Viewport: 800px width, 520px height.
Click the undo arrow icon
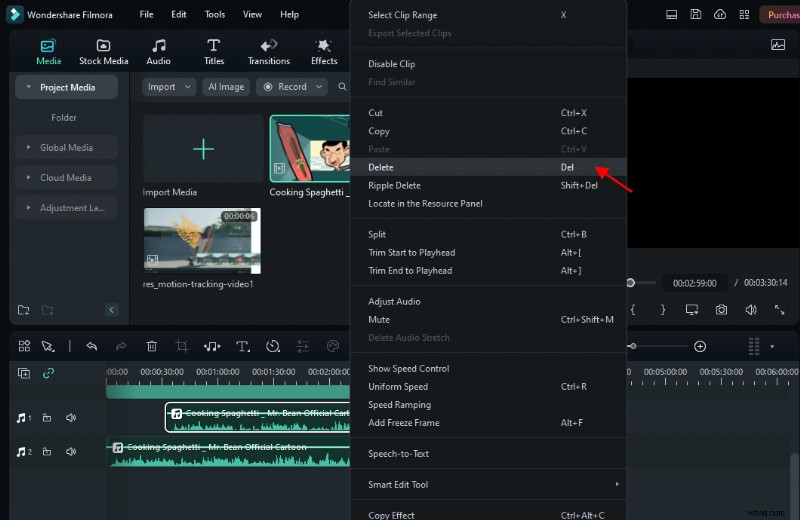[x=92, y=346]
